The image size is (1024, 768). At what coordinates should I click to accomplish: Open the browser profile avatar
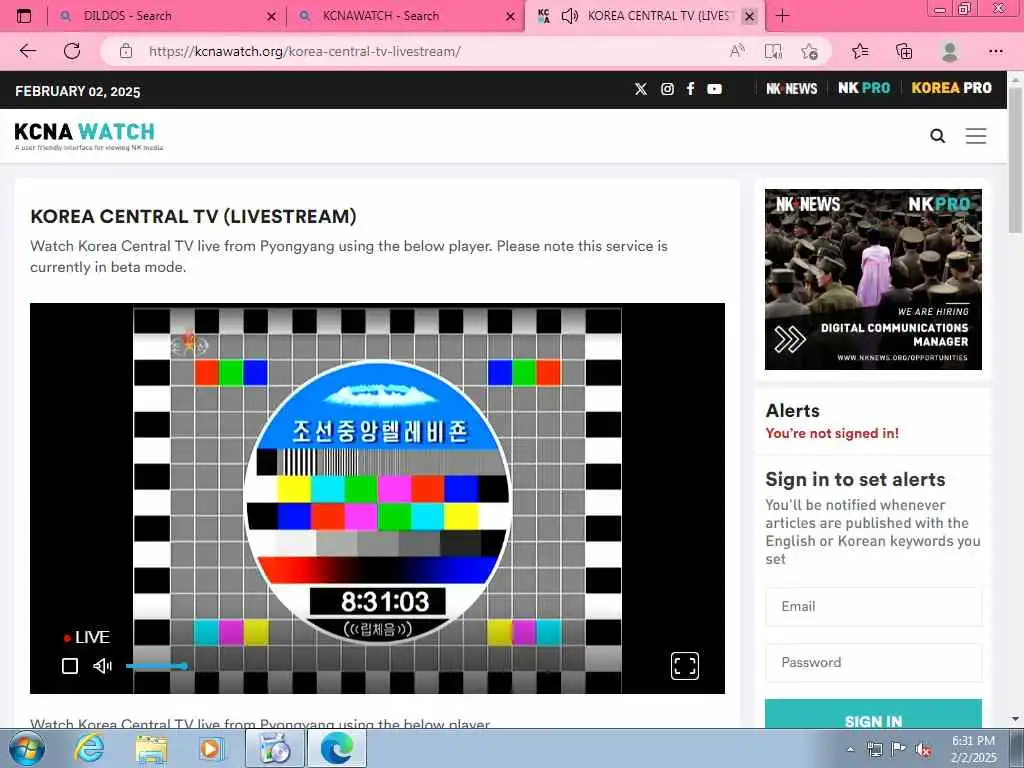pyautogui.click(x=950, y=51)
